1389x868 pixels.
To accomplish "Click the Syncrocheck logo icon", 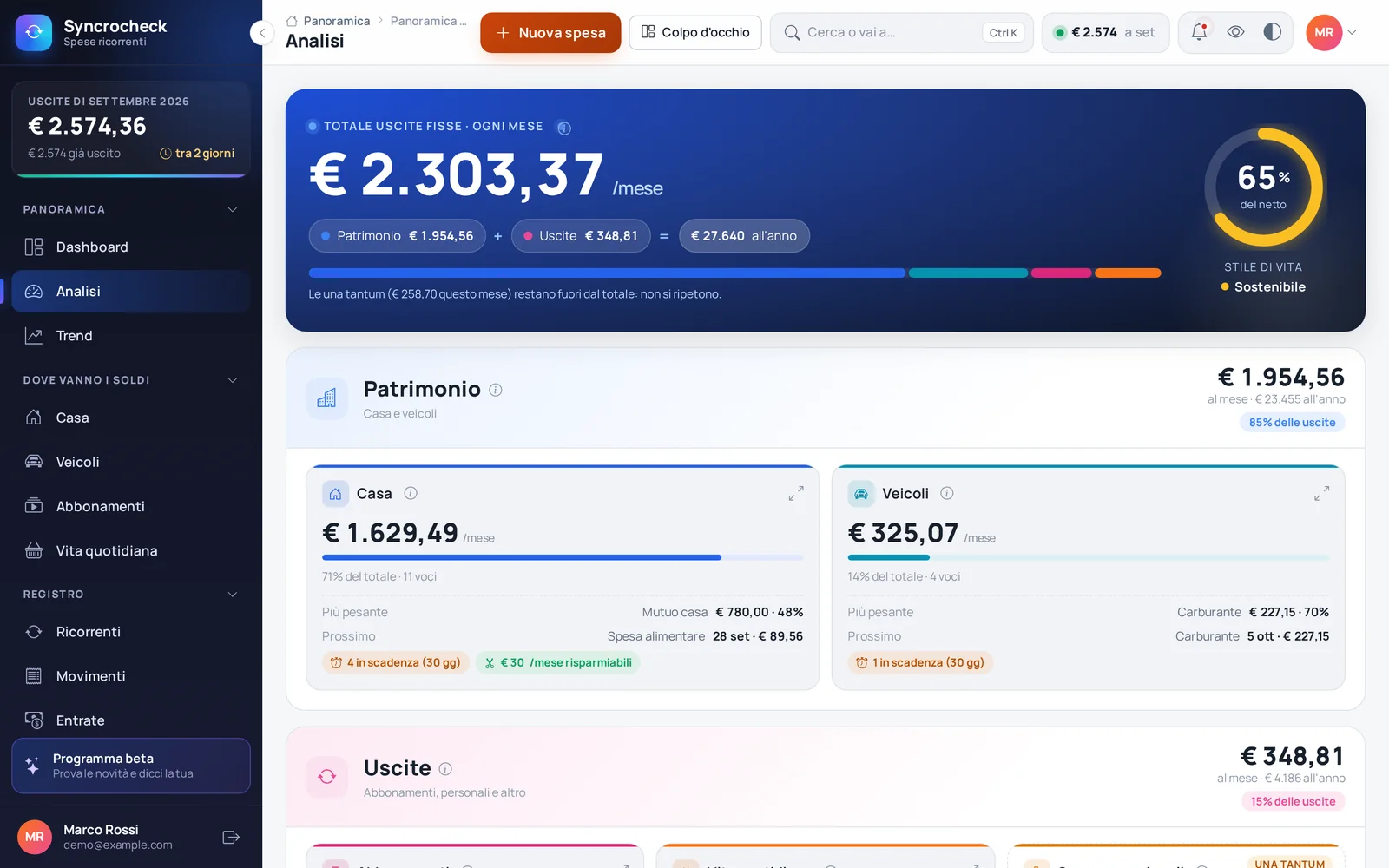I will (x=34, y=33).
